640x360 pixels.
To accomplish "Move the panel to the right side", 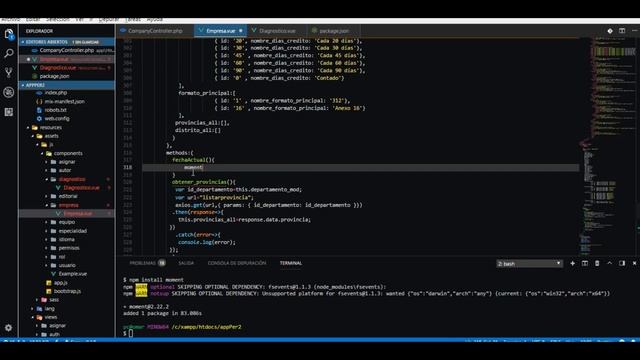I will click(x=622, y=264).
